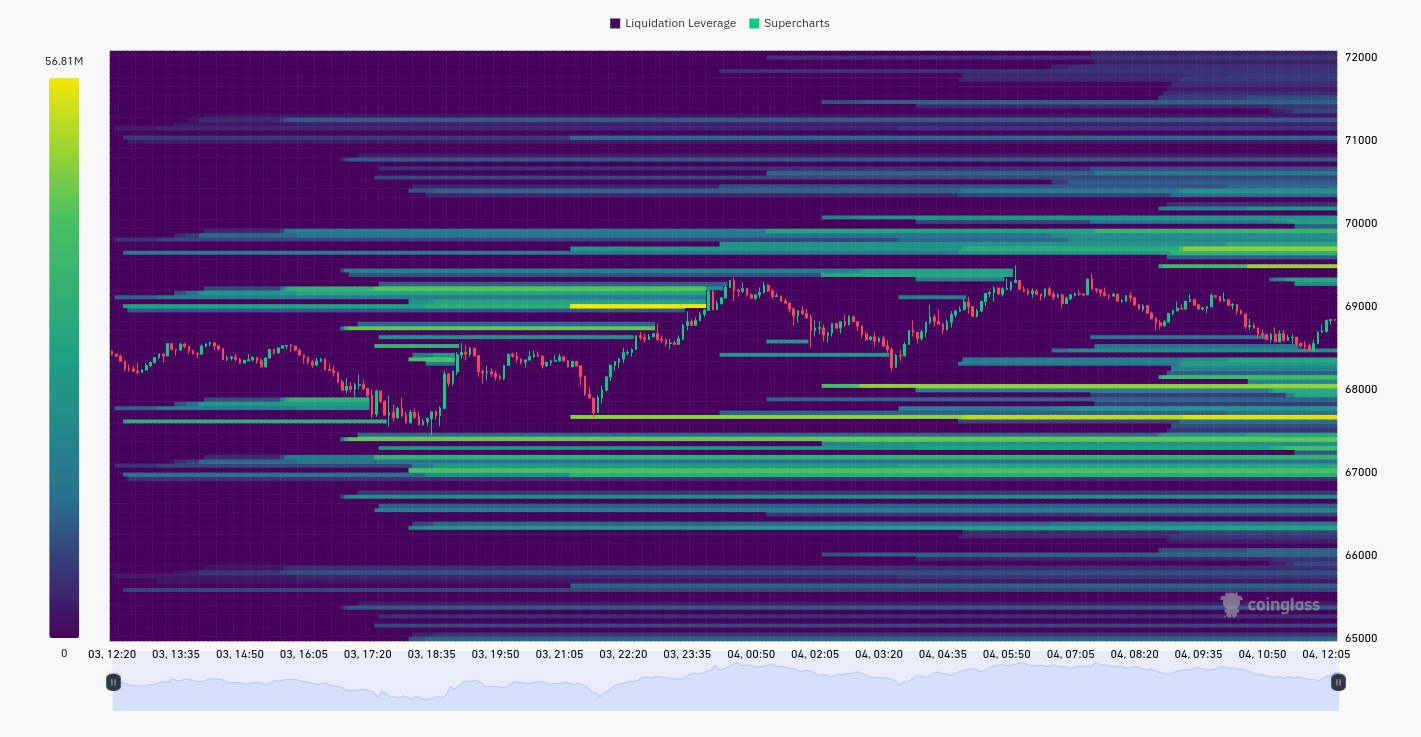
Task: Click the 56.81M maximum scale label
Action: pyautogui.click(x=64, y=61)
